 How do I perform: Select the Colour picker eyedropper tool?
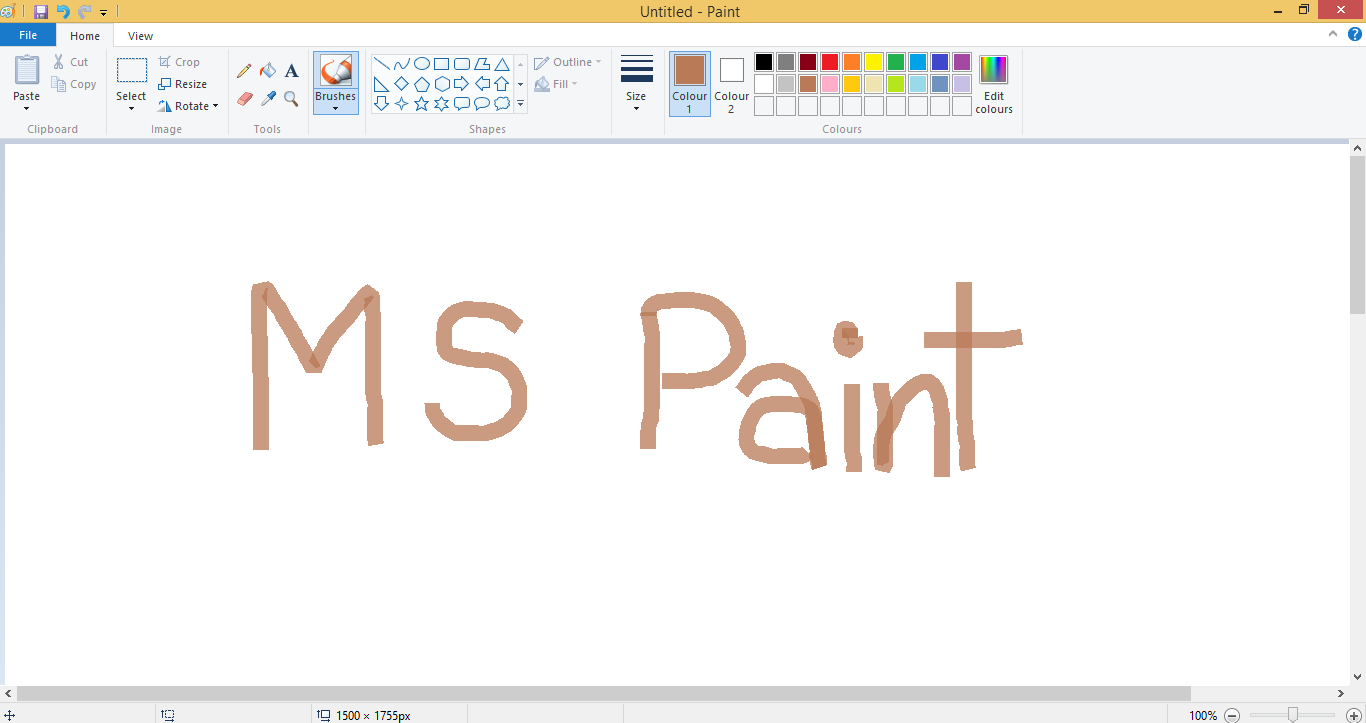[268, 99]
